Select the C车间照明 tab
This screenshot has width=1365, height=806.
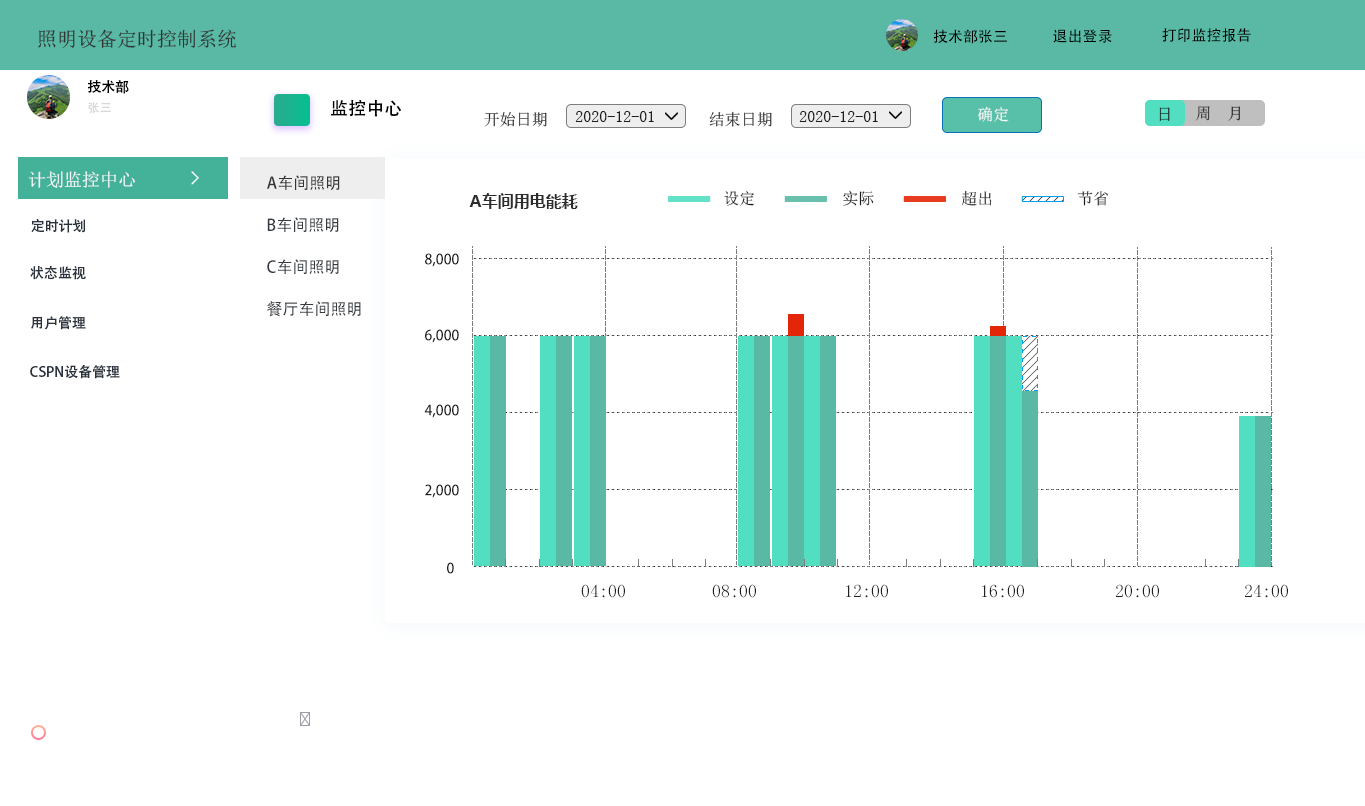[x=303, y=267]
